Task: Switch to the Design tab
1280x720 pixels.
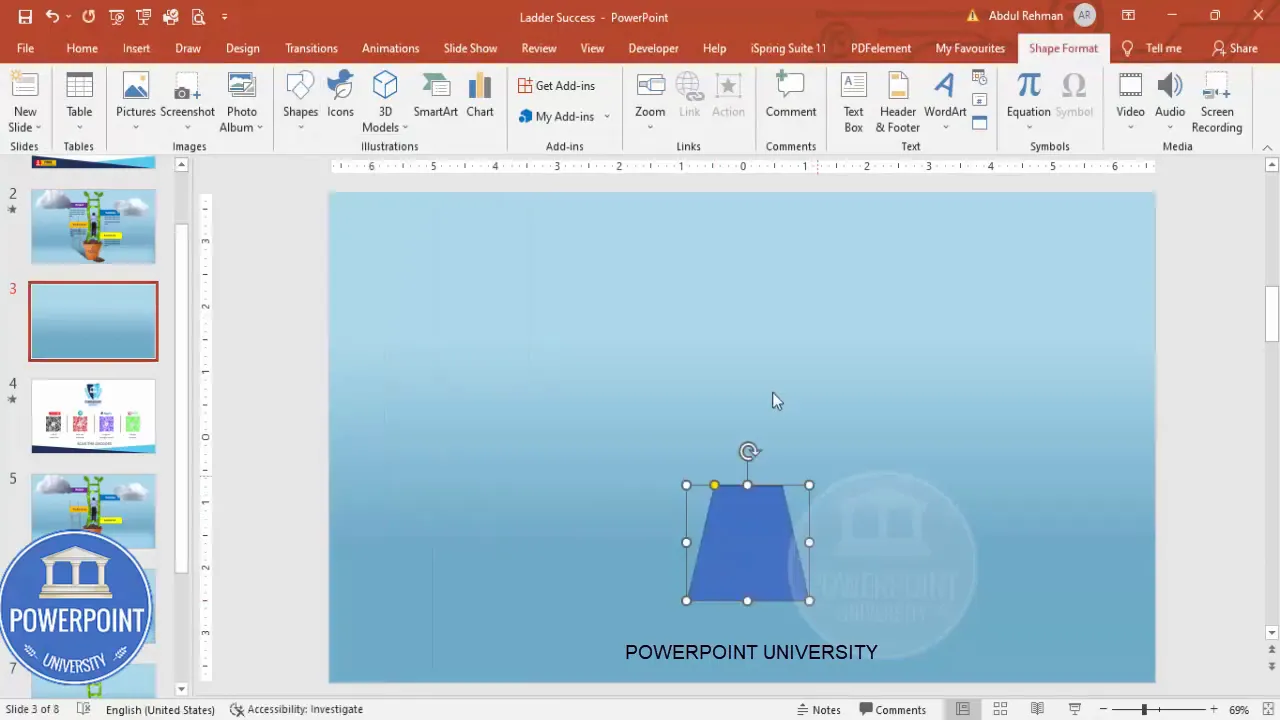Action: pos(242,48)
